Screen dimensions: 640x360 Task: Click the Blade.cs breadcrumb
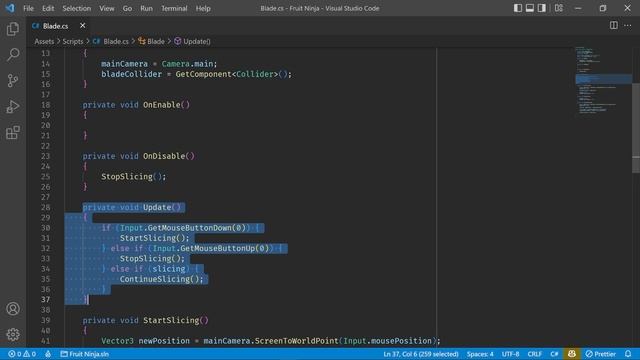(111, 41)
